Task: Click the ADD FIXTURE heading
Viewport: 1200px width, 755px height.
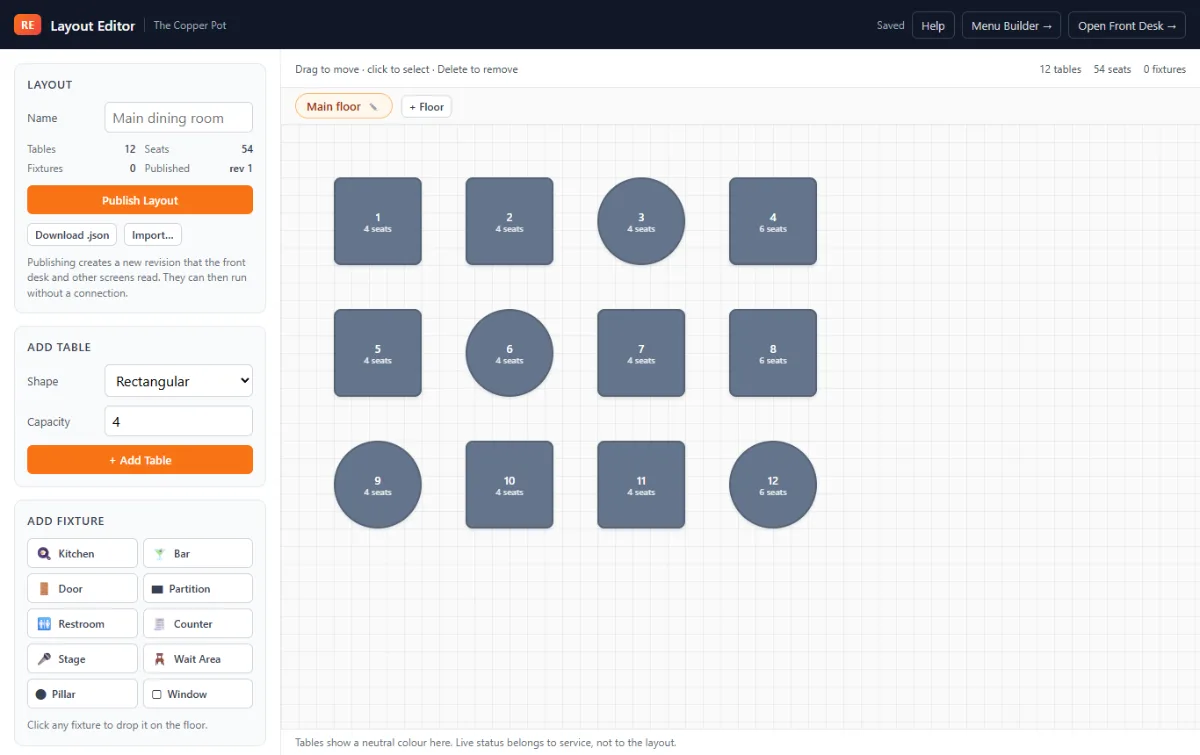Action: (66, 521)
